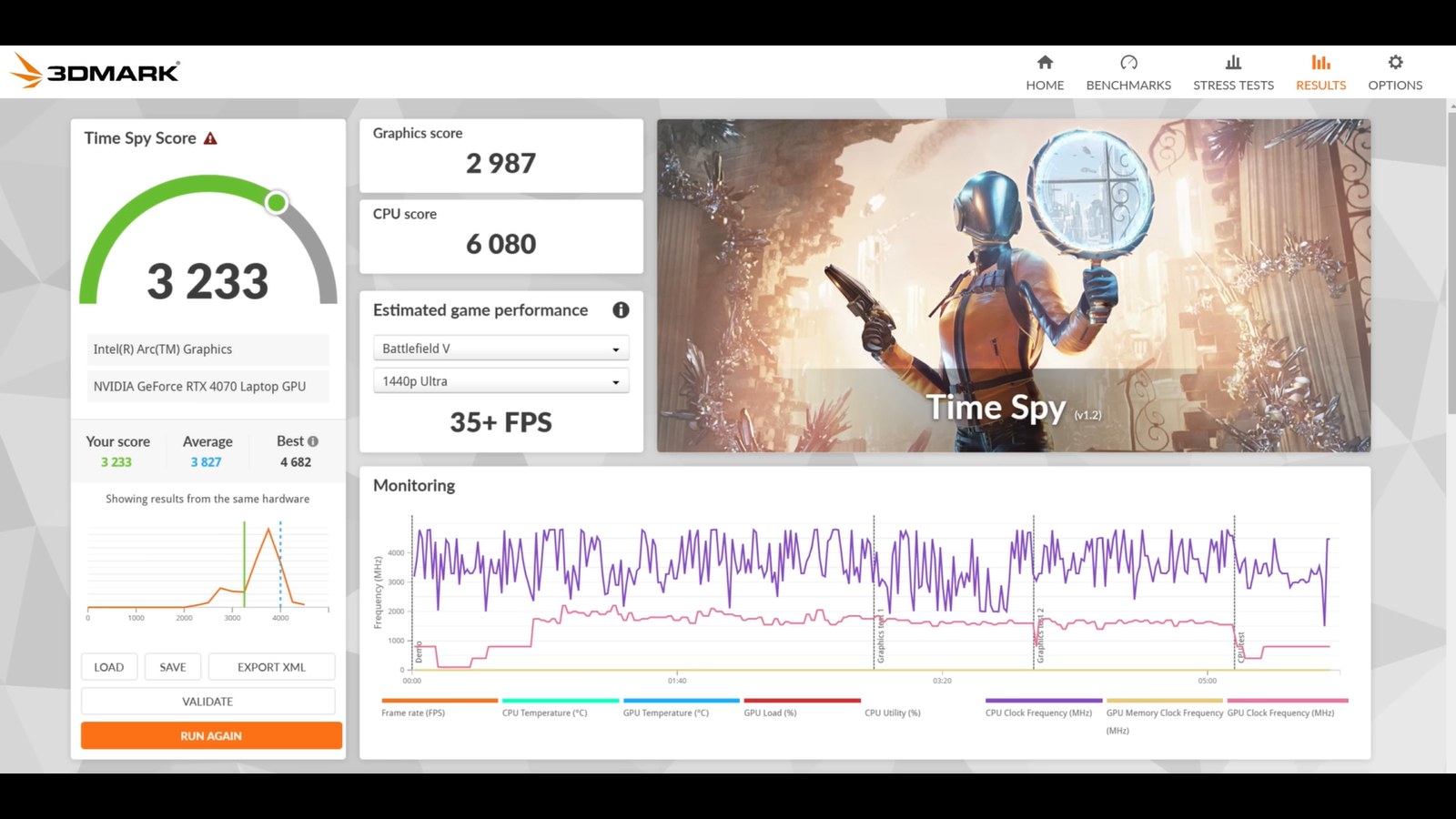Toggle the CPU Utility (%) legend entry

tap(893, 713)
